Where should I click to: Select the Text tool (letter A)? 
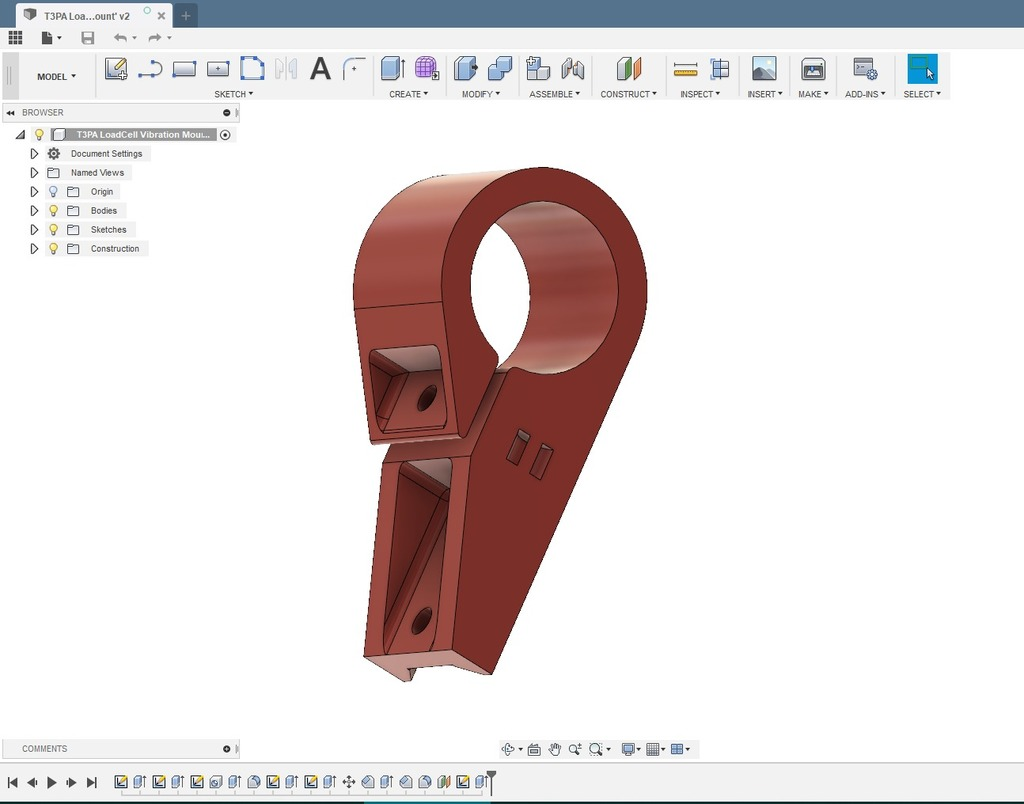[x=320, y=69]
